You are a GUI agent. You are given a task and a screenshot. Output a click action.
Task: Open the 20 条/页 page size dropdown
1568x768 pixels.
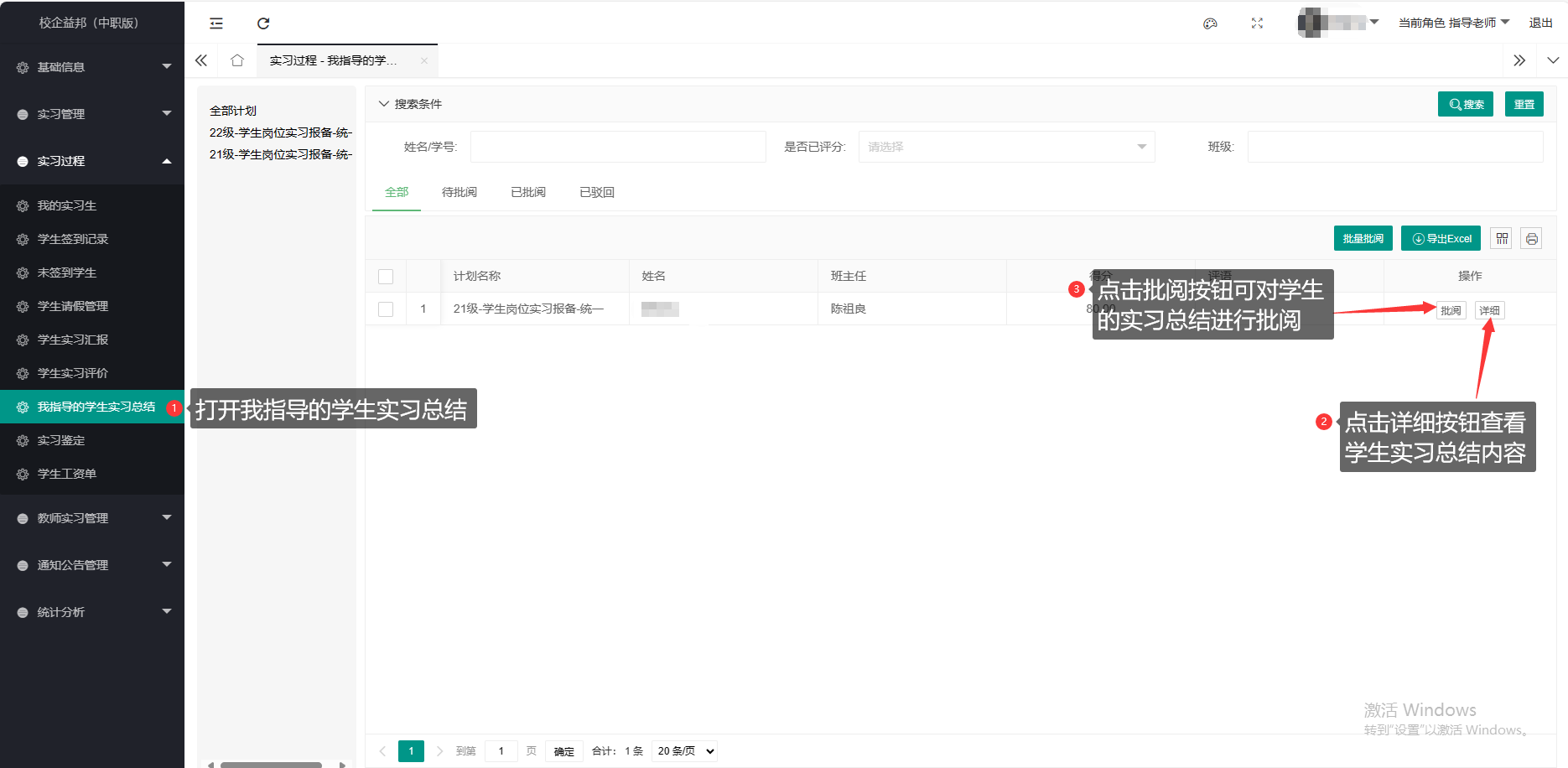pos(685,751)
